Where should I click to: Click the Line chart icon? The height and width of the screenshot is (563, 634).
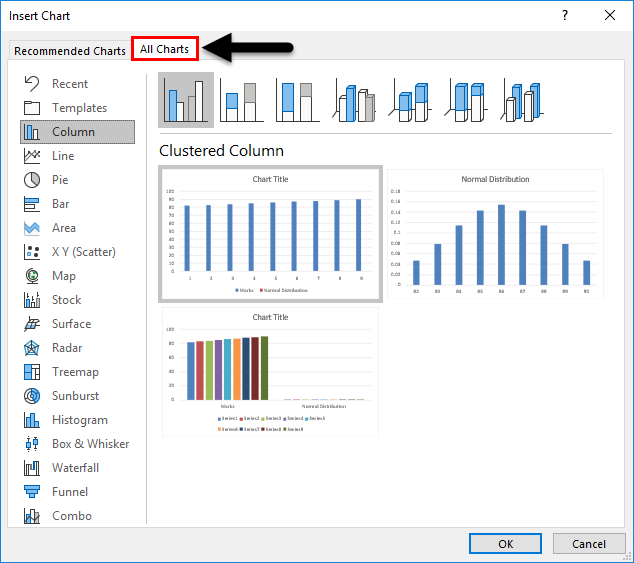[32, 156]
